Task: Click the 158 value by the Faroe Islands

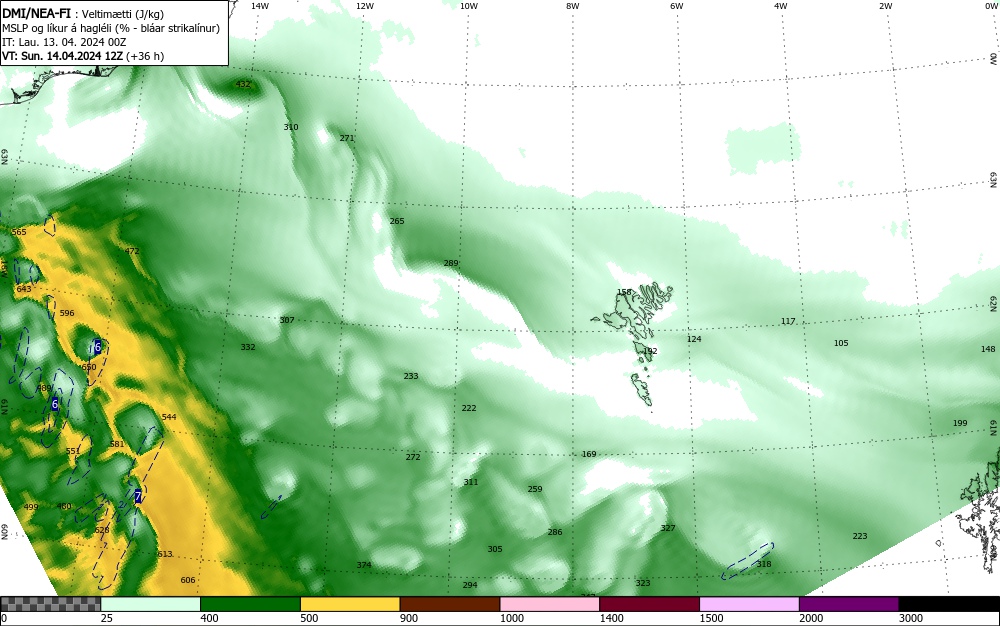Action: click(x=624, y=293)
